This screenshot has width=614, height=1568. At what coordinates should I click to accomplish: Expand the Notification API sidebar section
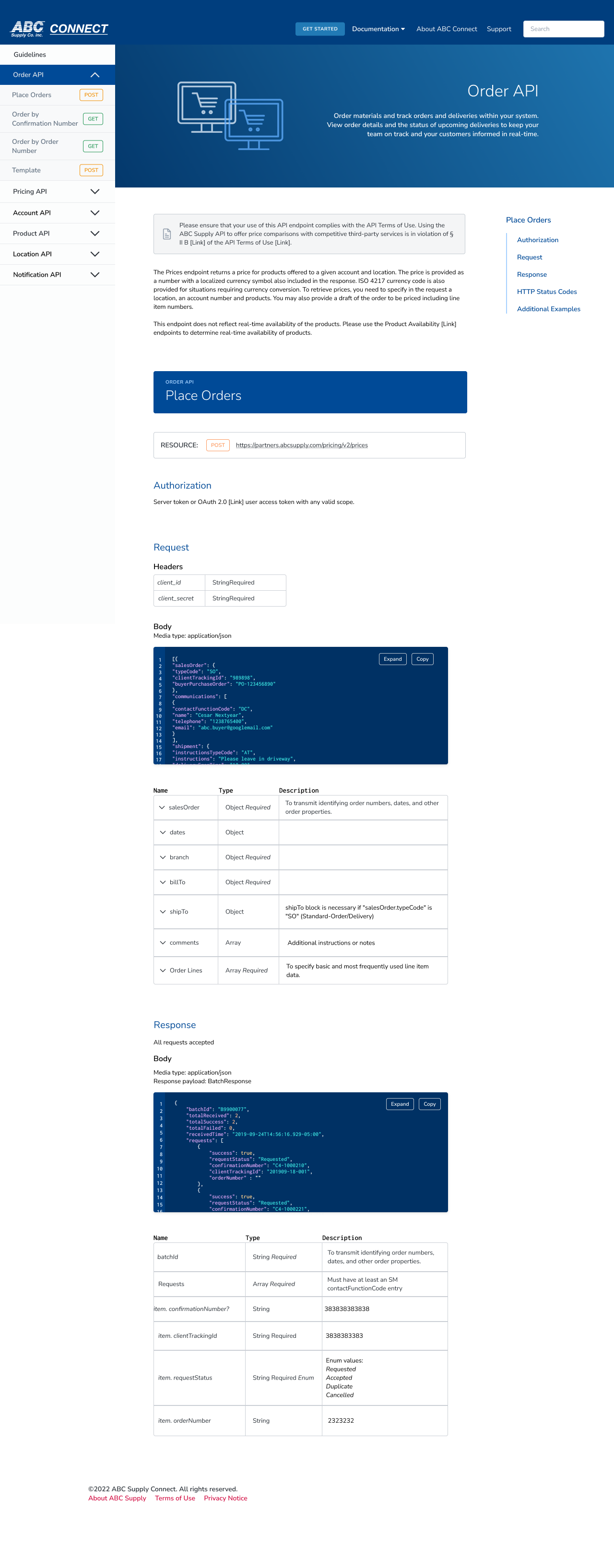click(x=95, y=275)
